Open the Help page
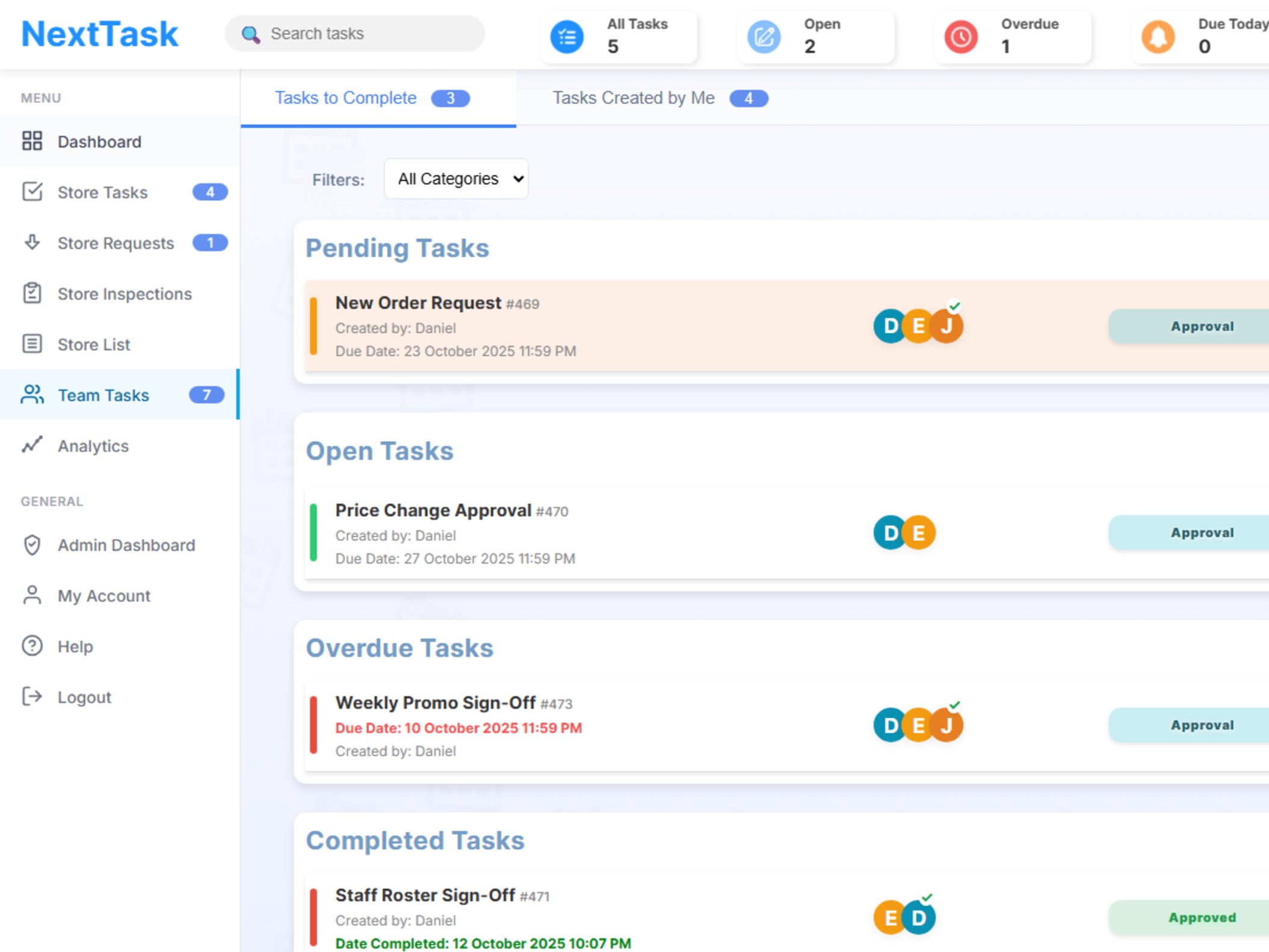The image size is (1269, 952). tap(120, 646)
